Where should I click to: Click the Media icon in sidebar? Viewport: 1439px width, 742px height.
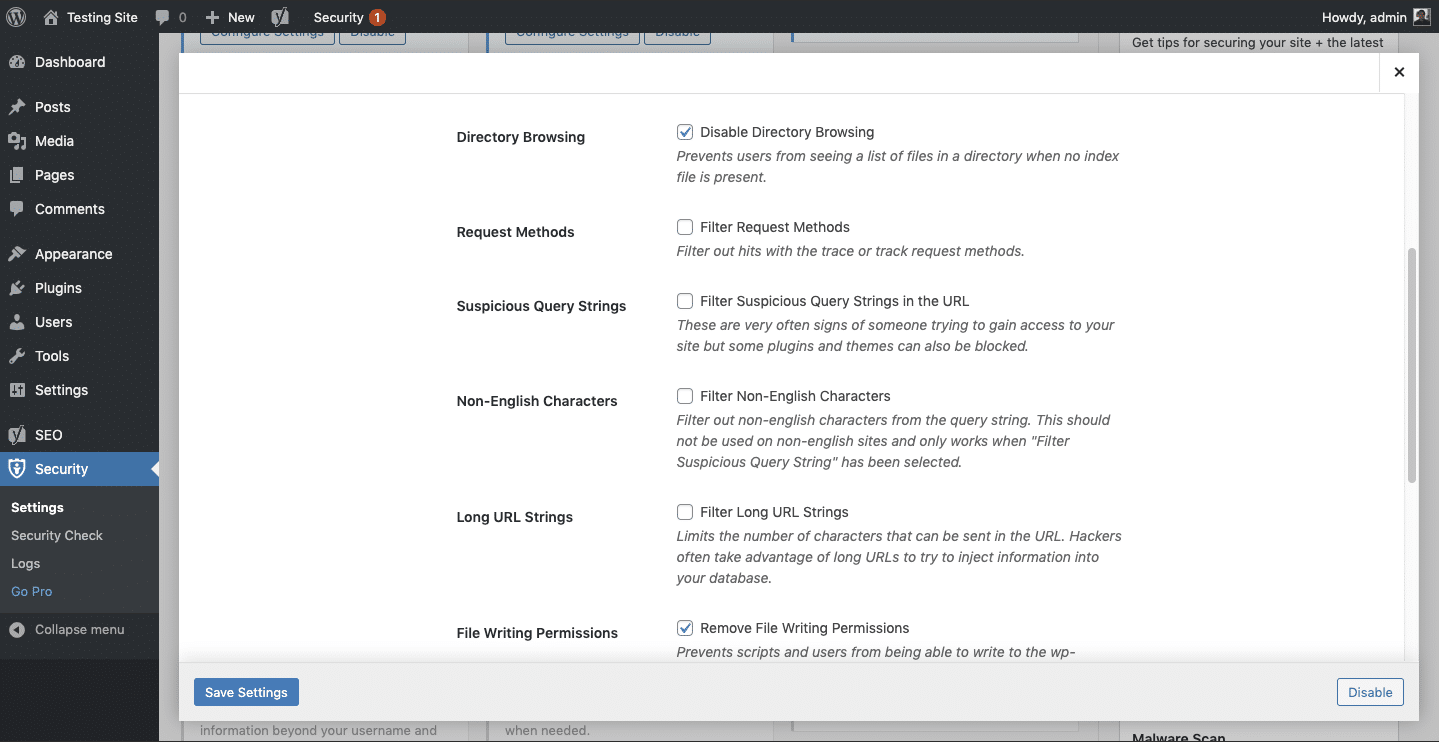tap(17, 141)
